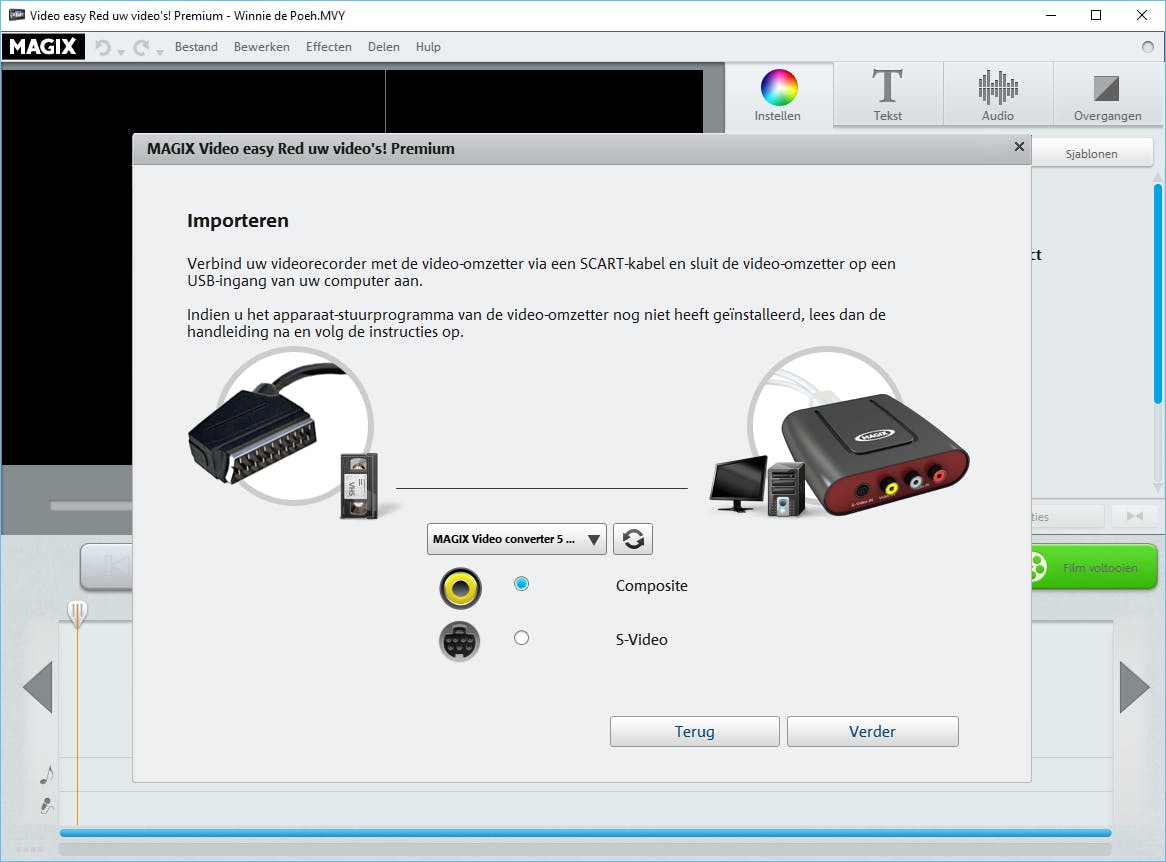Click the Film voltooien film reel icon
The width and height of the screenshot is (1166, 862).
pyautogui.click(x=1039, y=567)
